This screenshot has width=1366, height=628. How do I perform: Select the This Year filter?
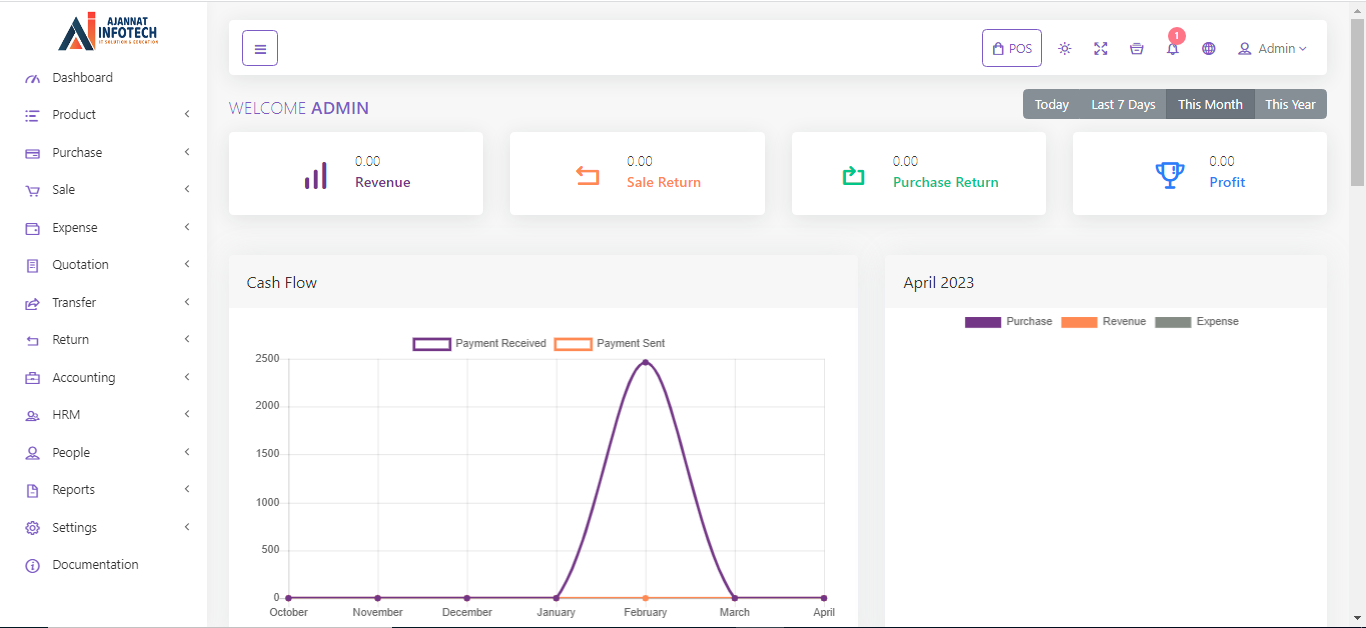pos(1290,105)
